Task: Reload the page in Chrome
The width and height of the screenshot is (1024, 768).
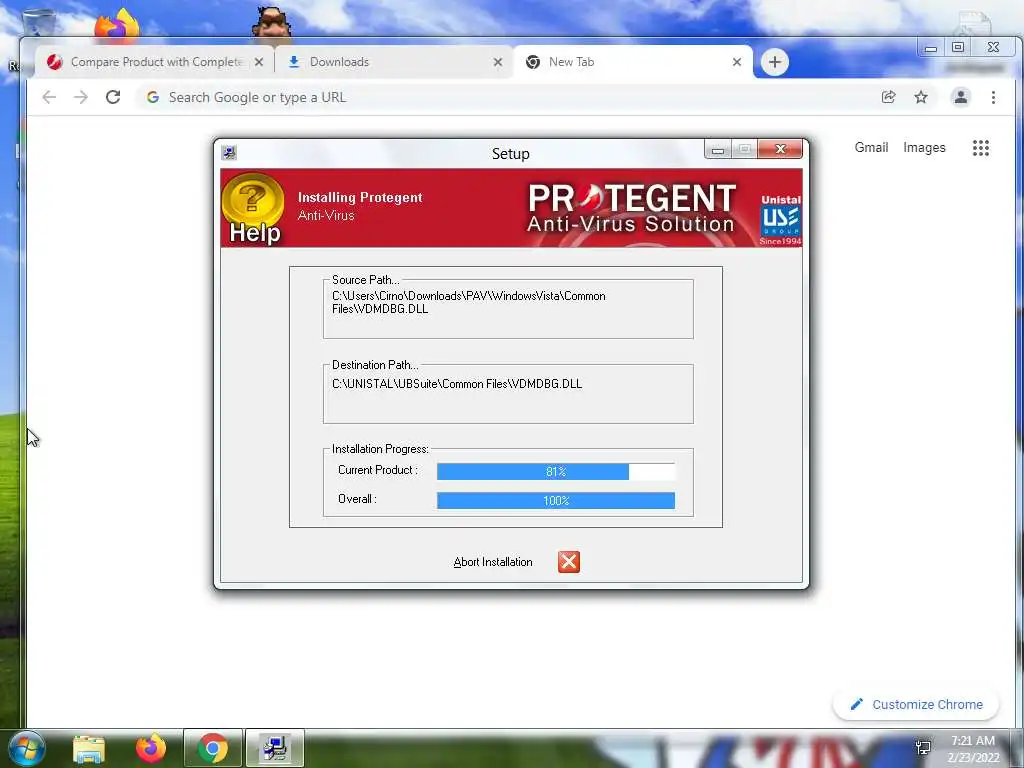Action: pos(113,97)
